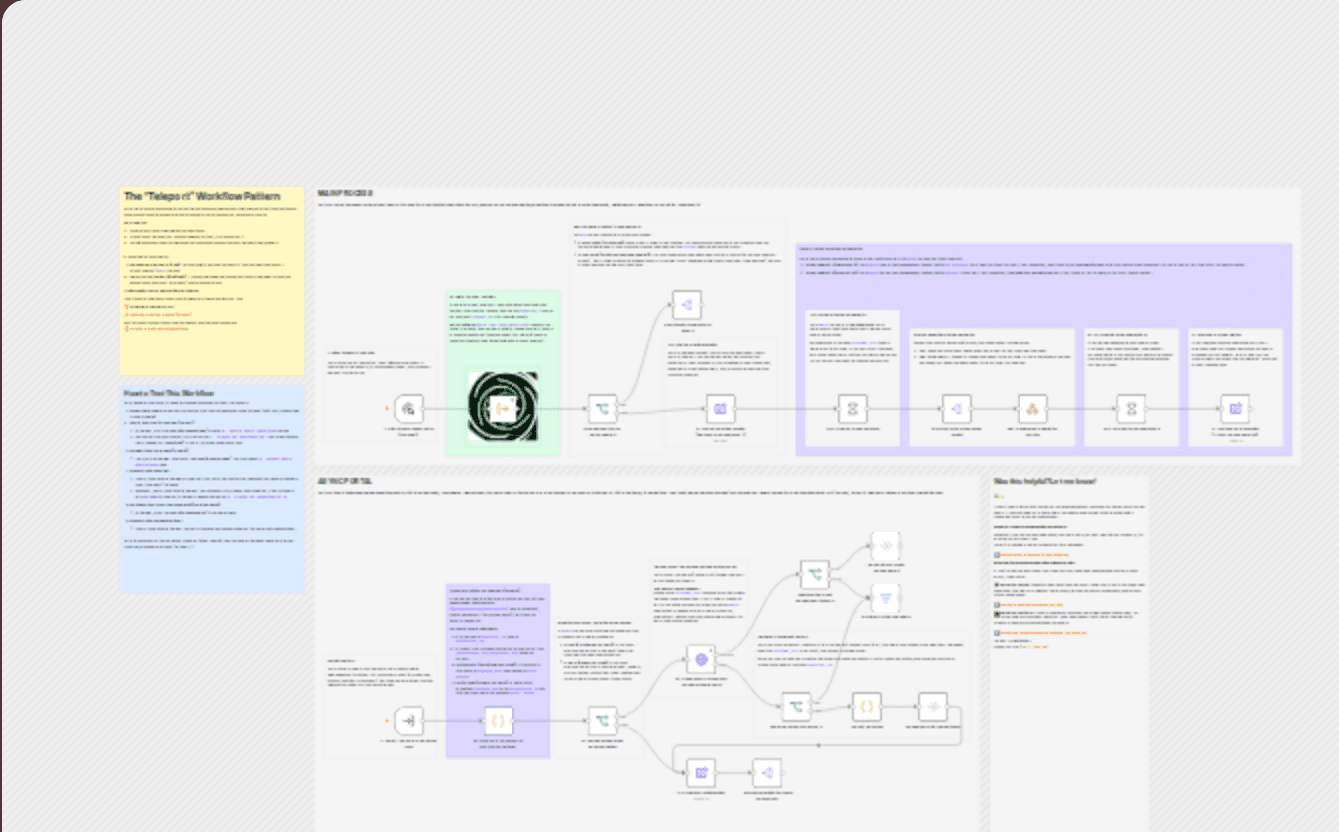Select the lower Switch node before the Code node
Viewport: 1339px width, 832px height.
[796, 706]
